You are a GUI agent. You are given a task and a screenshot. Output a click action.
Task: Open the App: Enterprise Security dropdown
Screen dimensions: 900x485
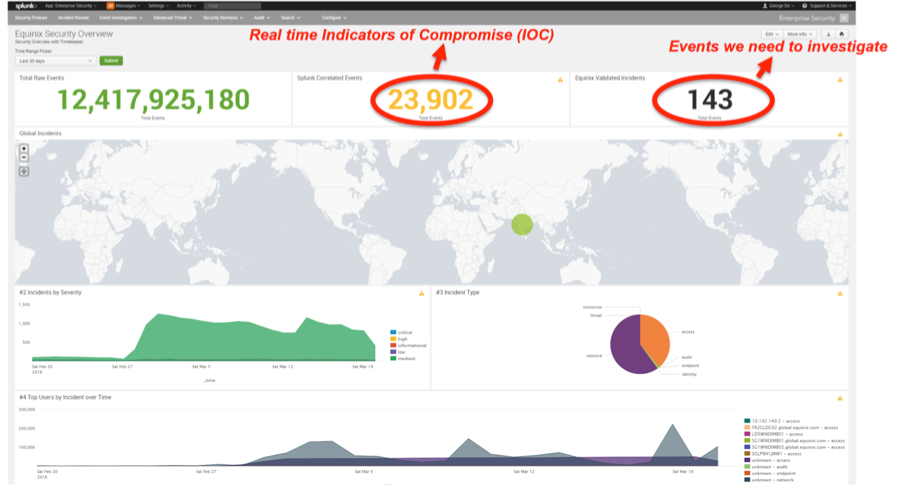click(x=71, y=6)
